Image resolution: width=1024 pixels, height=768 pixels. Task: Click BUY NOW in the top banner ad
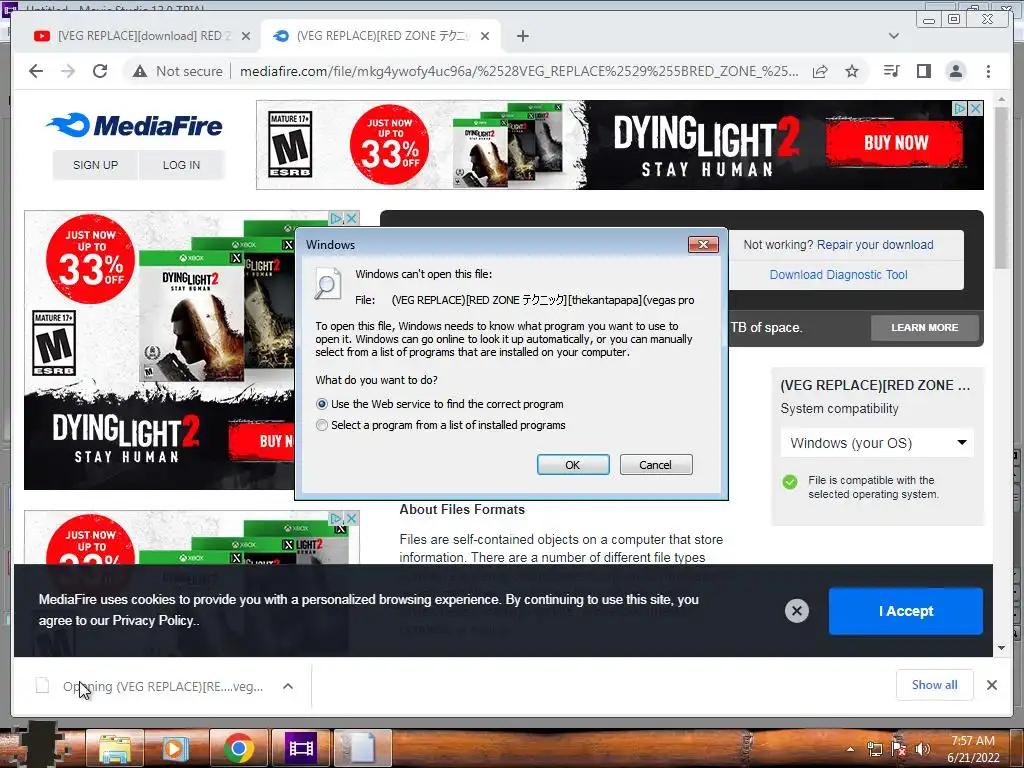click(x=895, y=143)
